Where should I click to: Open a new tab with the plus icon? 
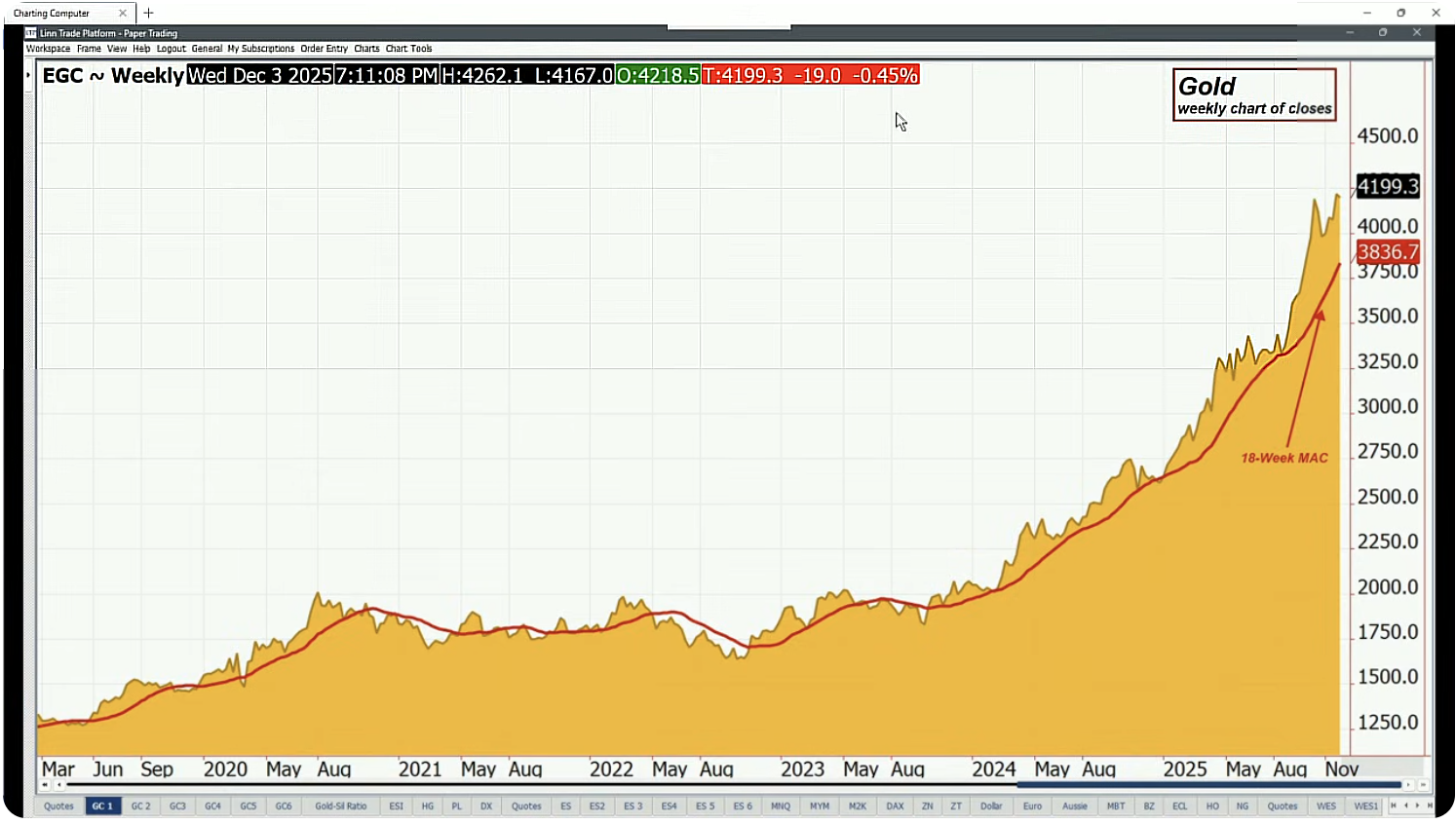click(149, 13)
